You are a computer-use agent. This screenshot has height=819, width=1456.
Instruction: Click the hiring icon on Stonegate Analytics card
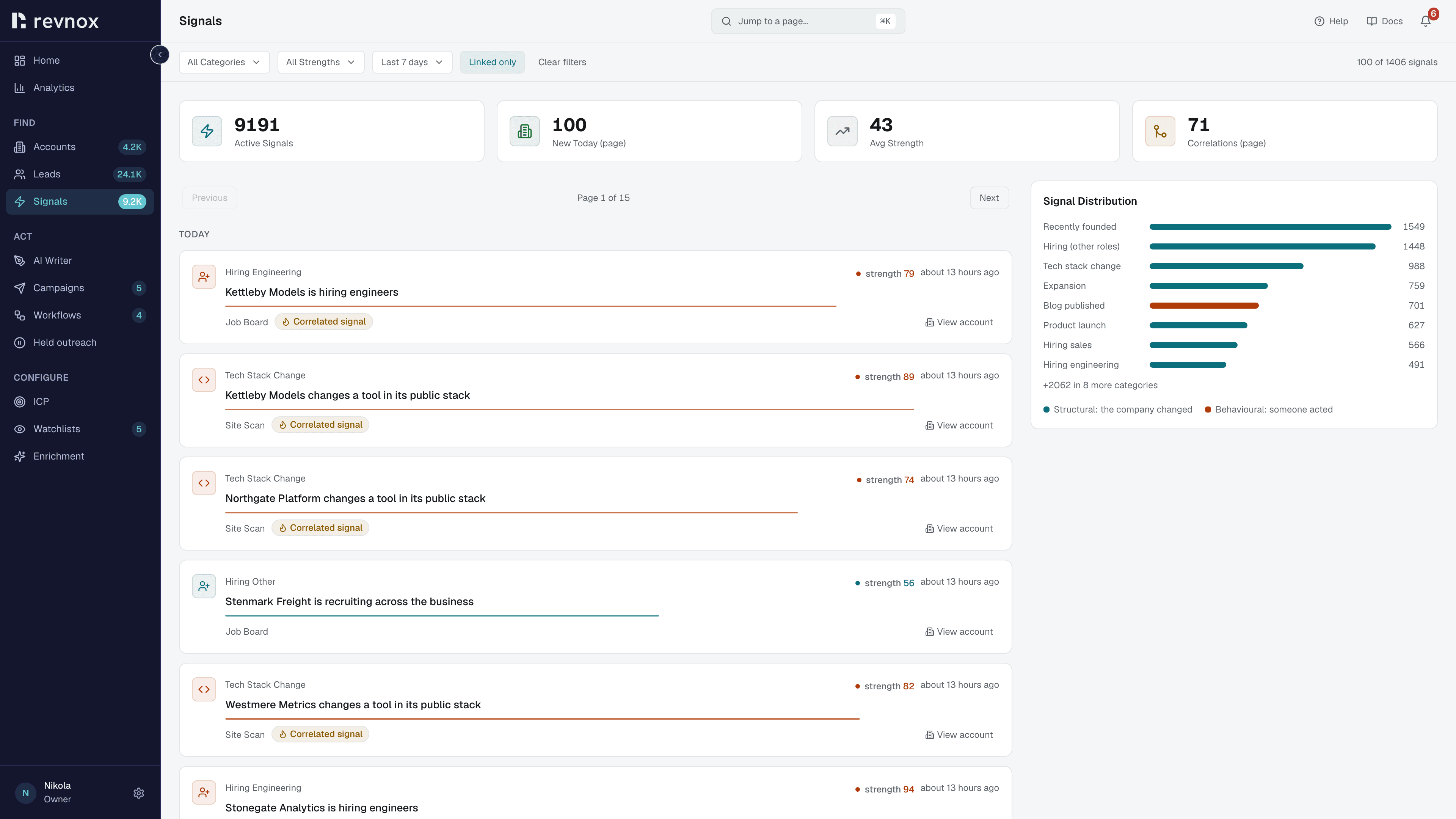click(x=204, y=792)
